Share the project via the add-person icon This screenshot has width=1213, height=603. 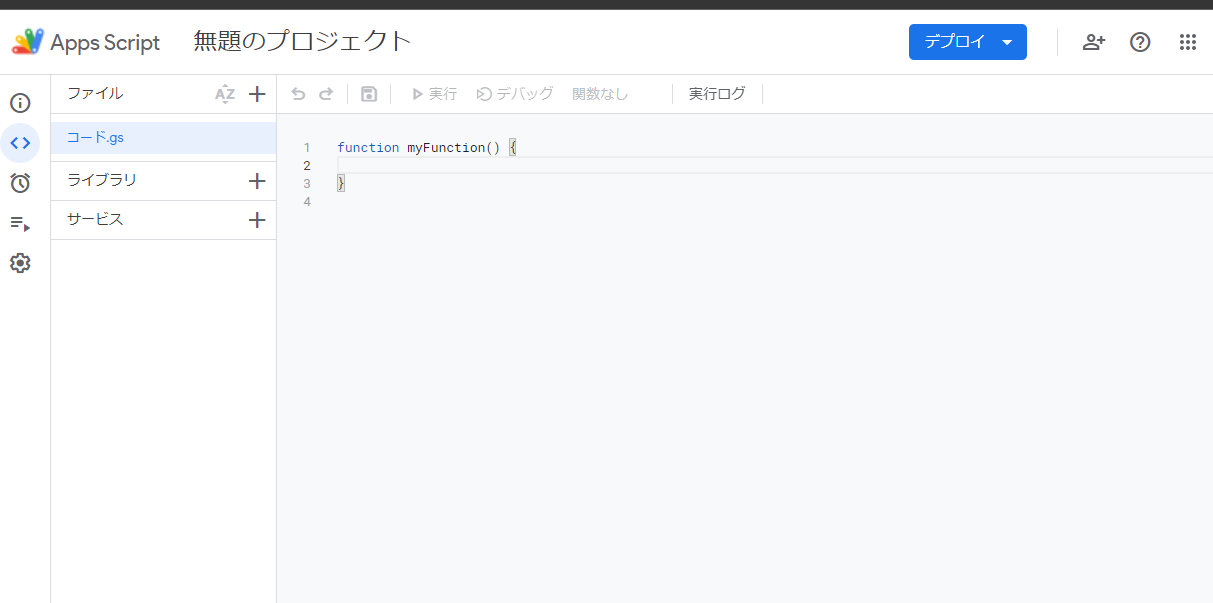tap(1093, 42)
